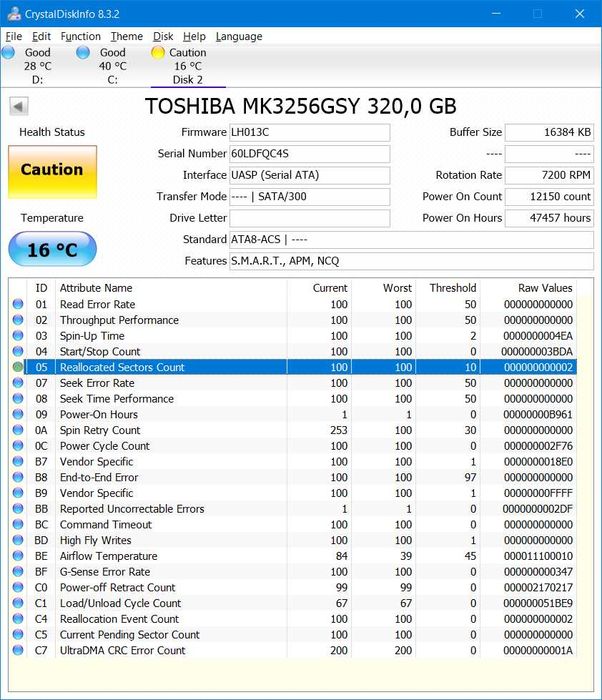Click the previous disk arrow icon
This screenshot has width=602, height=700.
[19, 106]
